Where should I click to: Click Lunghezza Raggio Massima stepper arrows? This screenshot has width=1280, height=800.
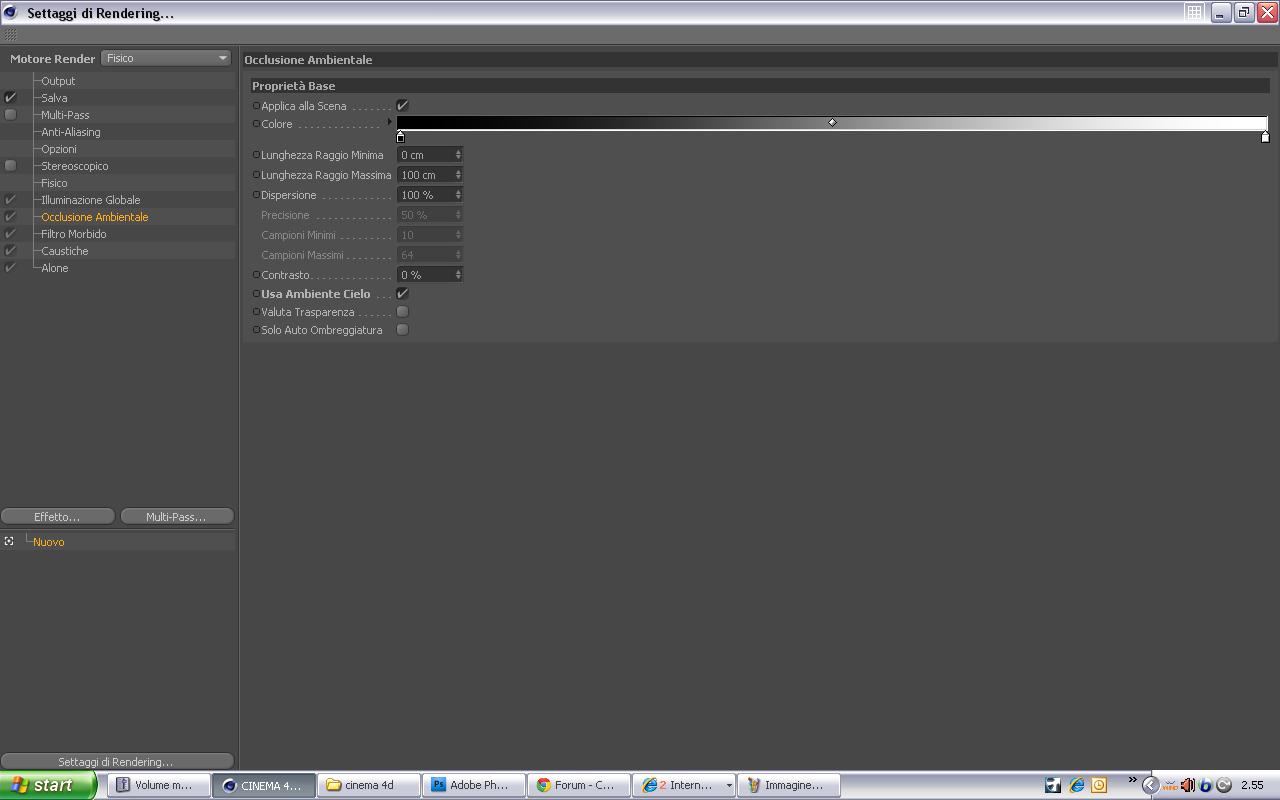tap(458, 174)
